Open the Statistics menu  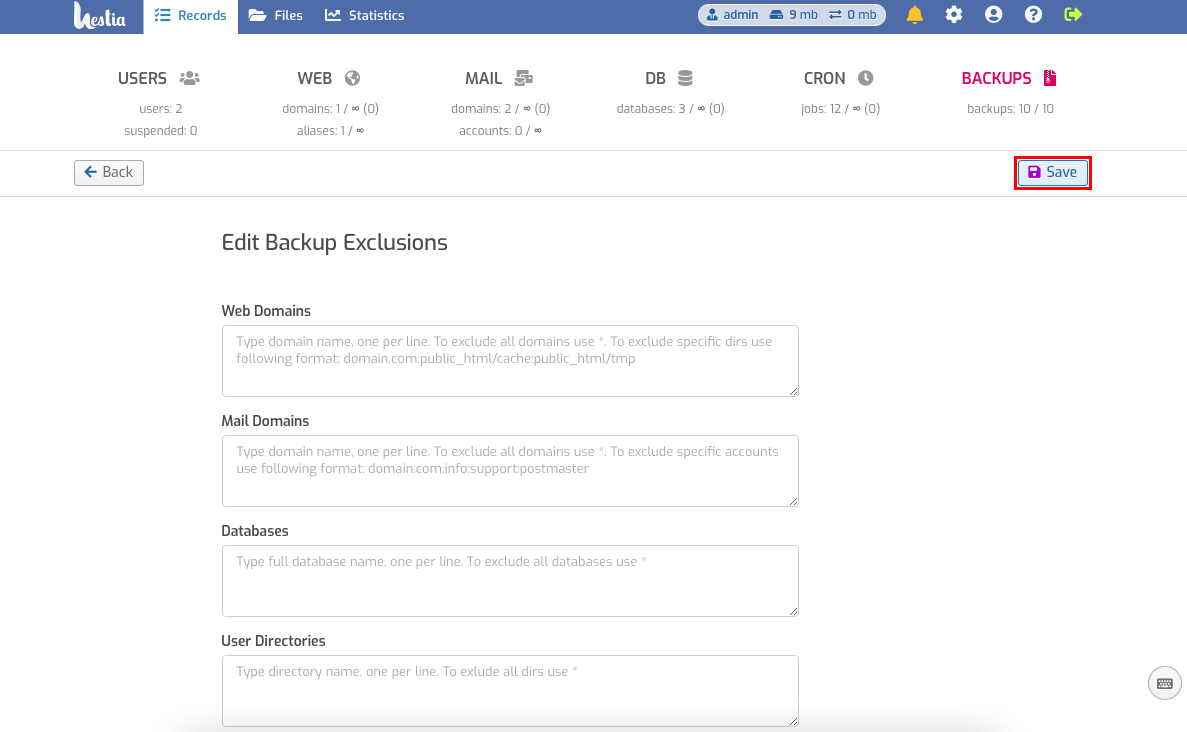coord(365,15)
